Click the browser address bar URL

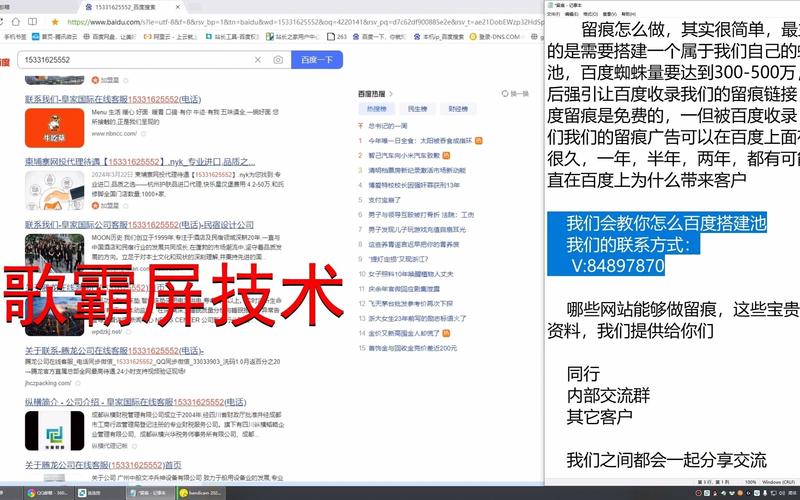pyautogui.click(x=305, y=22)
